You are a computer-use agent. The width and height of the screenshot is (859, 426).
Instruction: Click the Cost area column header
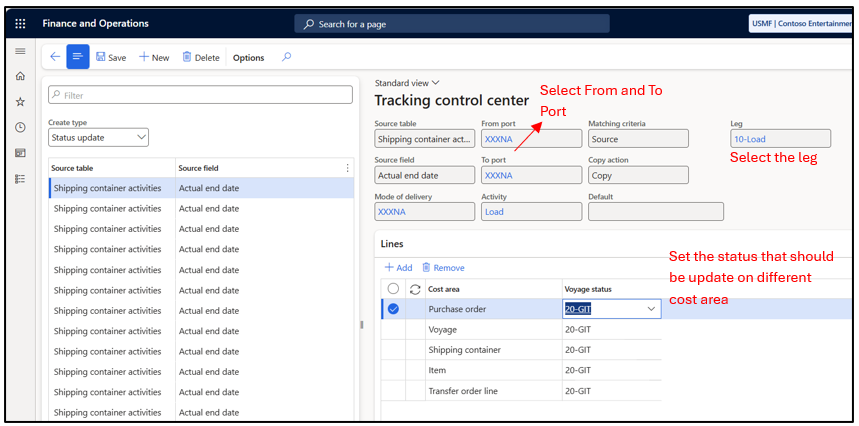pos(494,289)
